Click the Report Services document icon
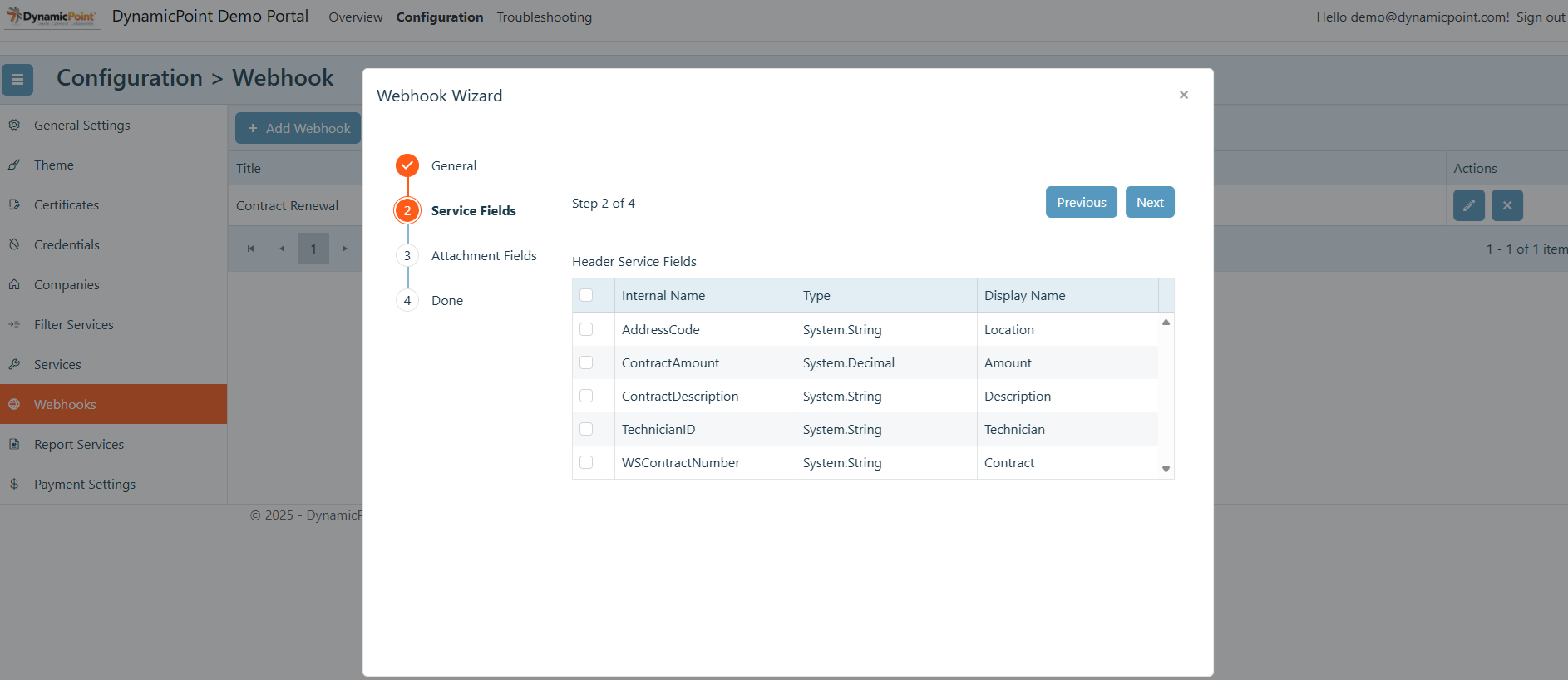 click(14, 444)
